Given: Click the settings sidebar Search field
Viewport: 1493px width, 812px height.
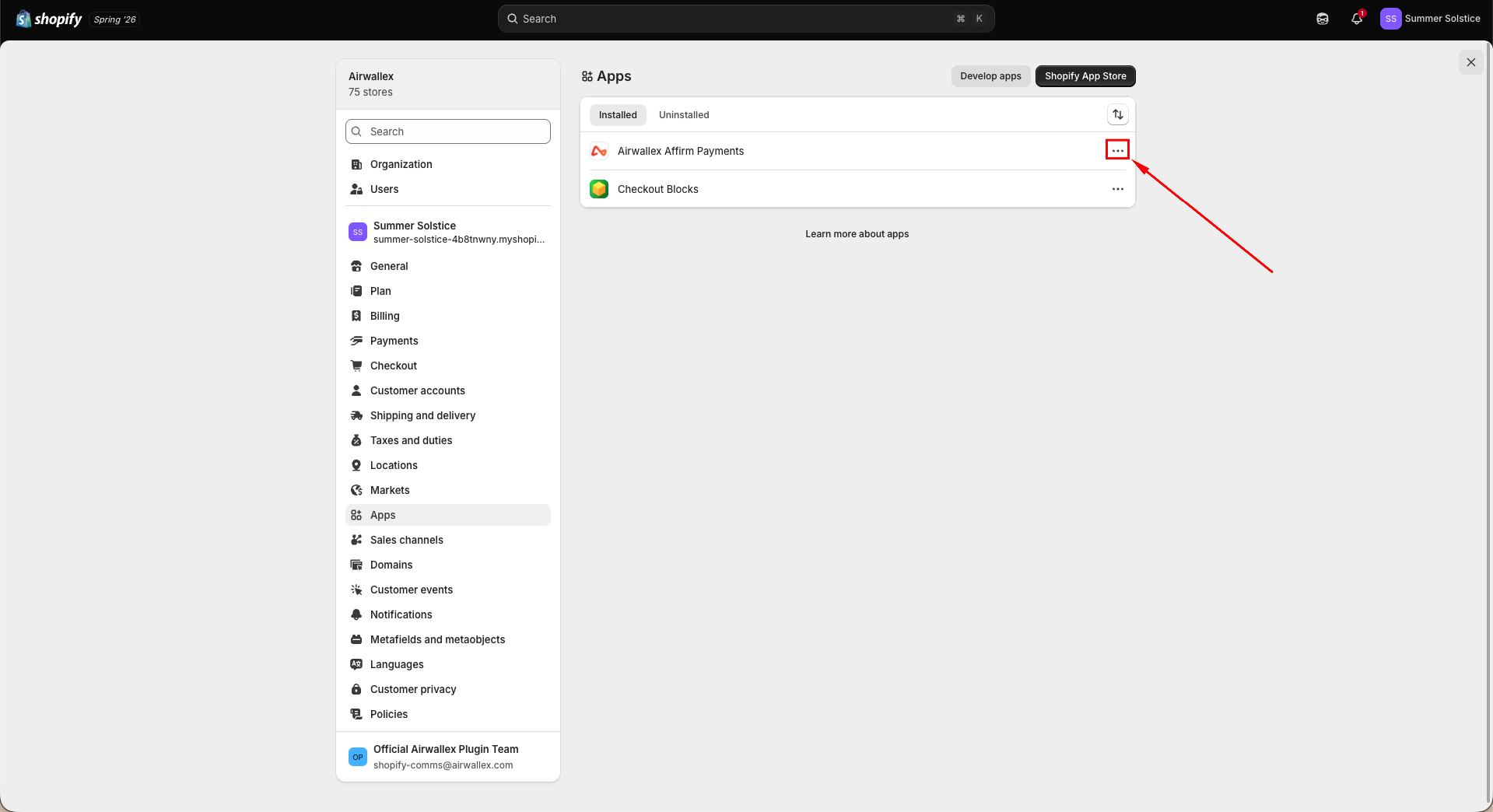Looking at the screenshot, I should (448, 131).
